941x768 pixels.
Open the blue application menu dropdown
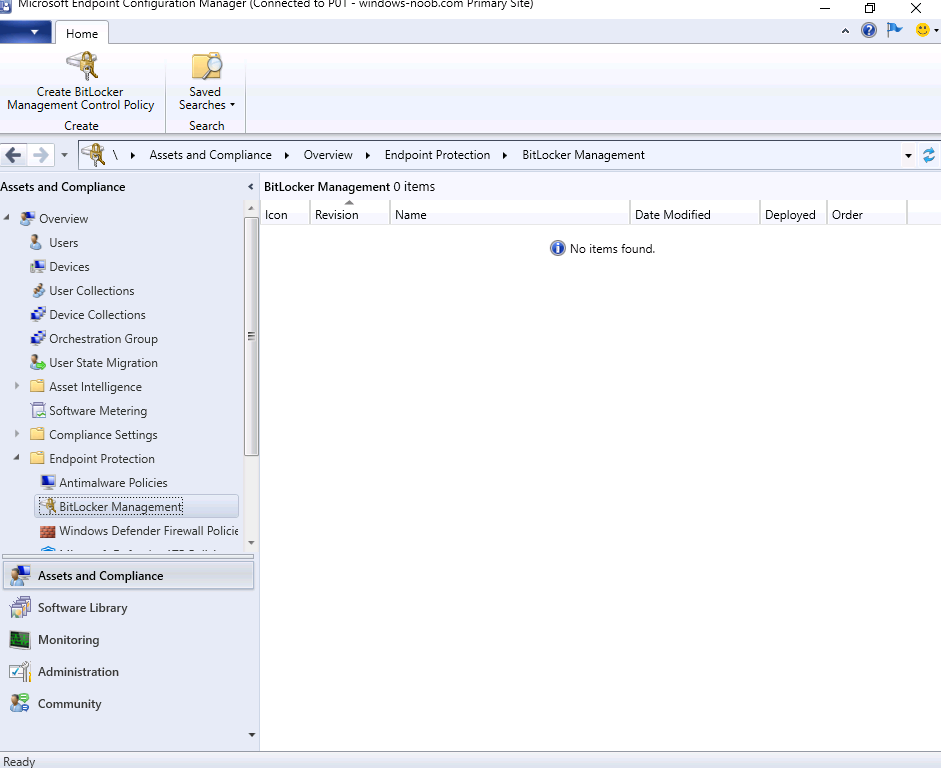[25, 32]
